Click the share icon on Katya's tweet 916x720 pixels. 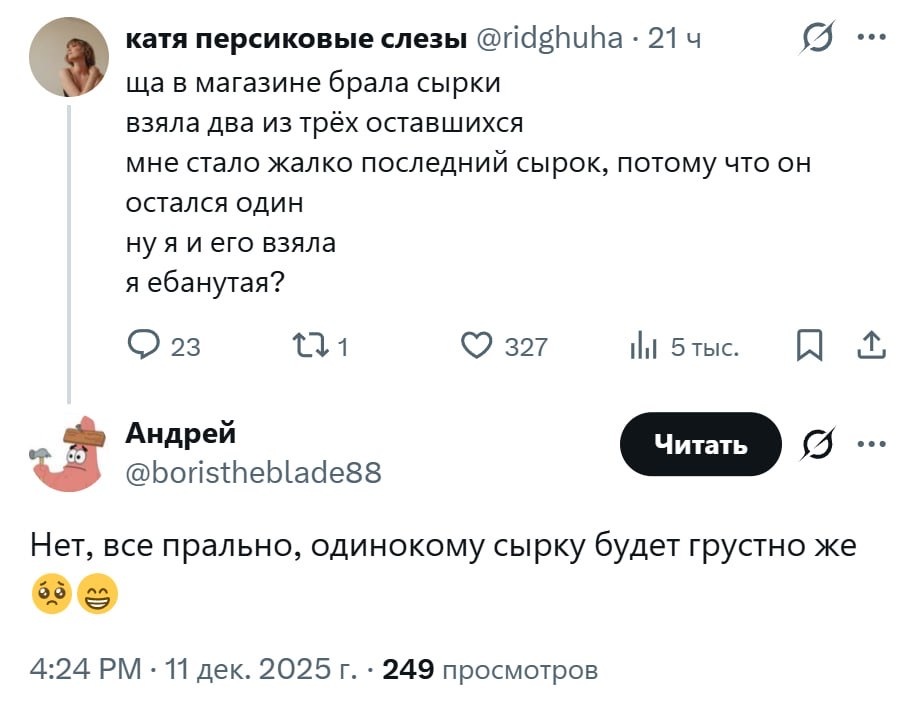click(872, 346)
